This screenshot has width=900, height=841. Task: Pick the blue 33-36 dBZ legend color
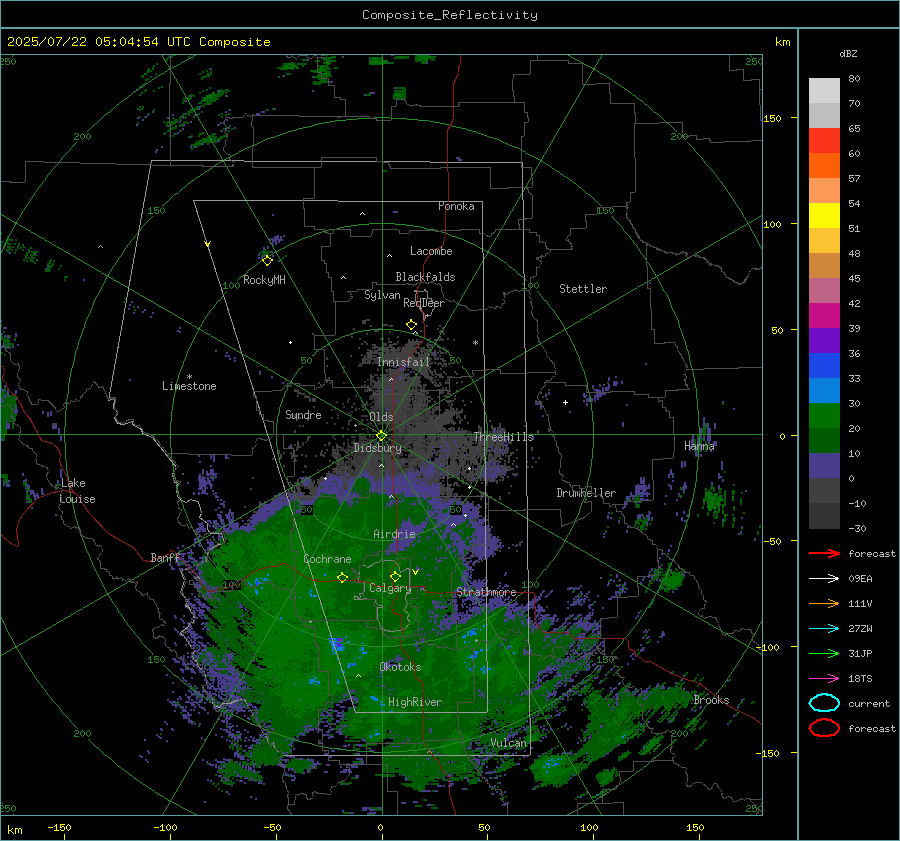824,366
